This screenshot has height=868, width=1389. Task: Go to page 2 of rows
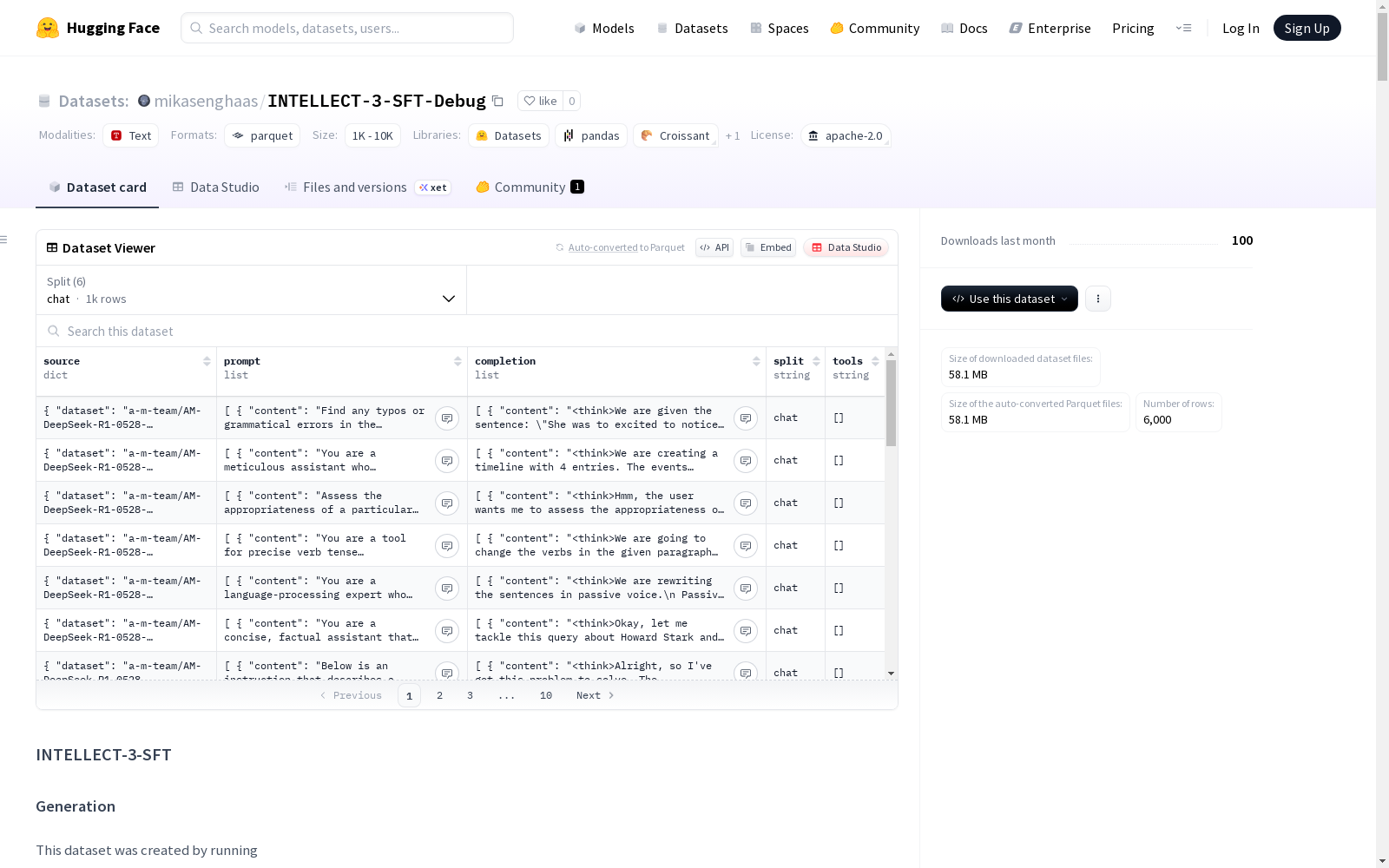pos(440,695)
